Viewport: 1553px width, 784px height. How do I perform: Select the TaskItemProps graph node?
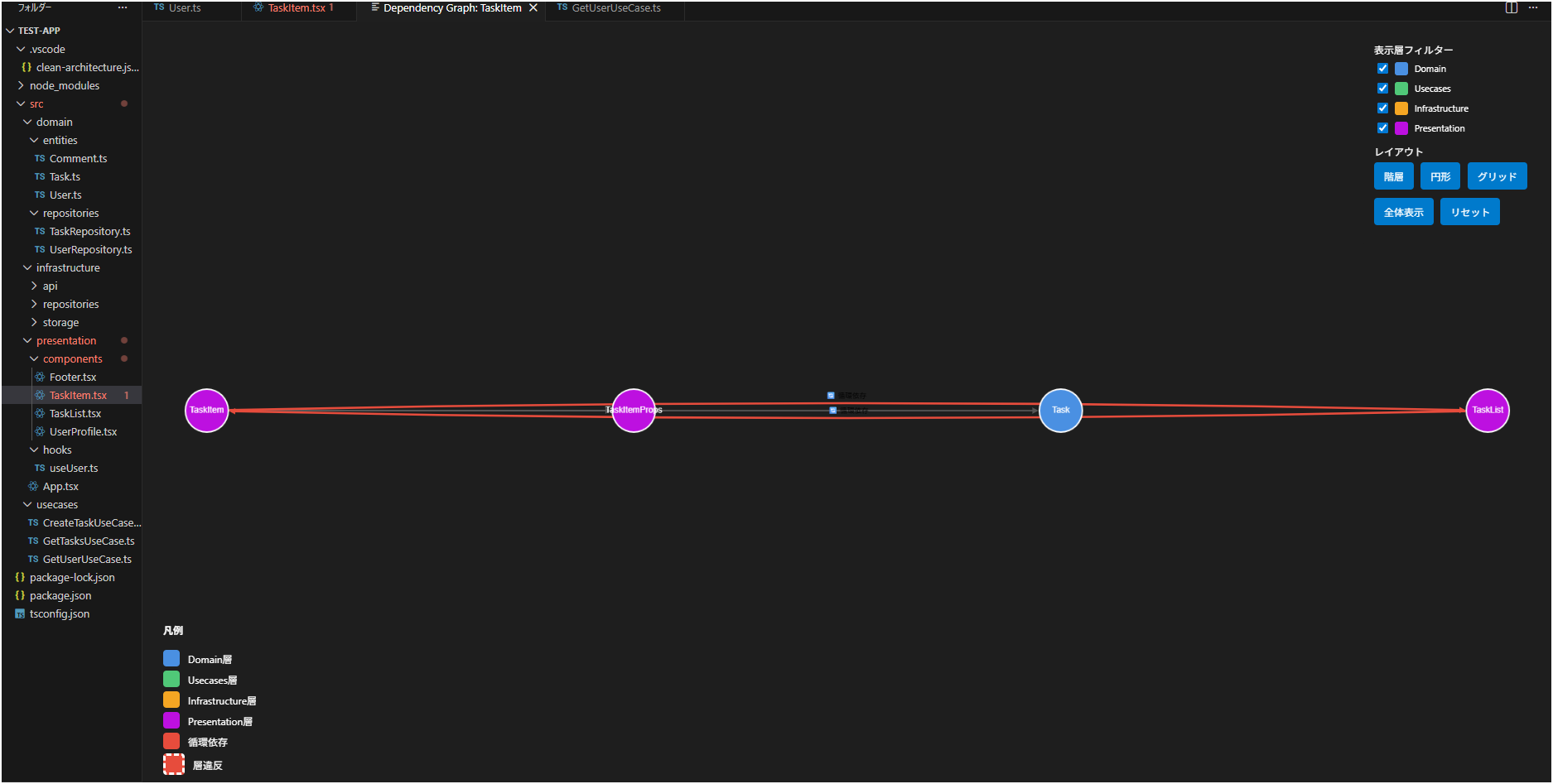[634, 411]
